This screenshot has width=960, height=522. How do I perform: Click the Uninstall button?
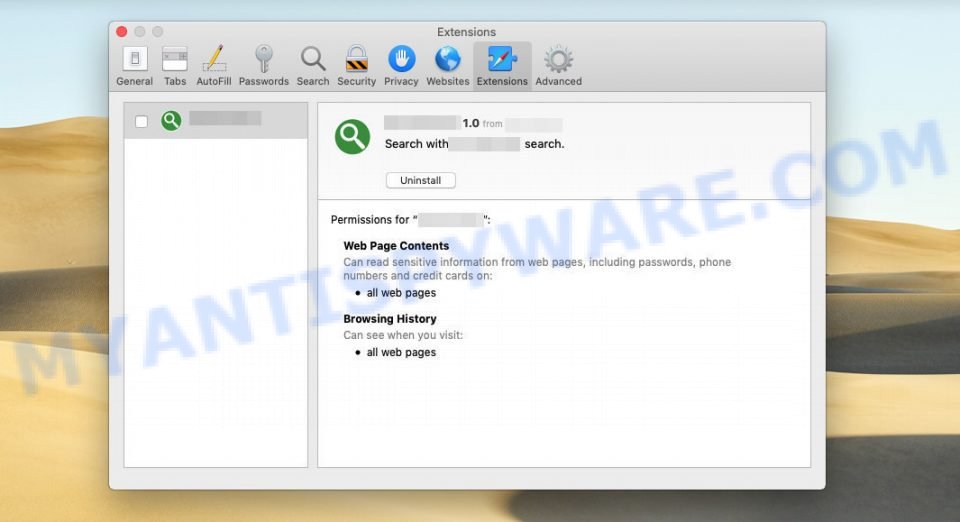[x=421, y=181]
